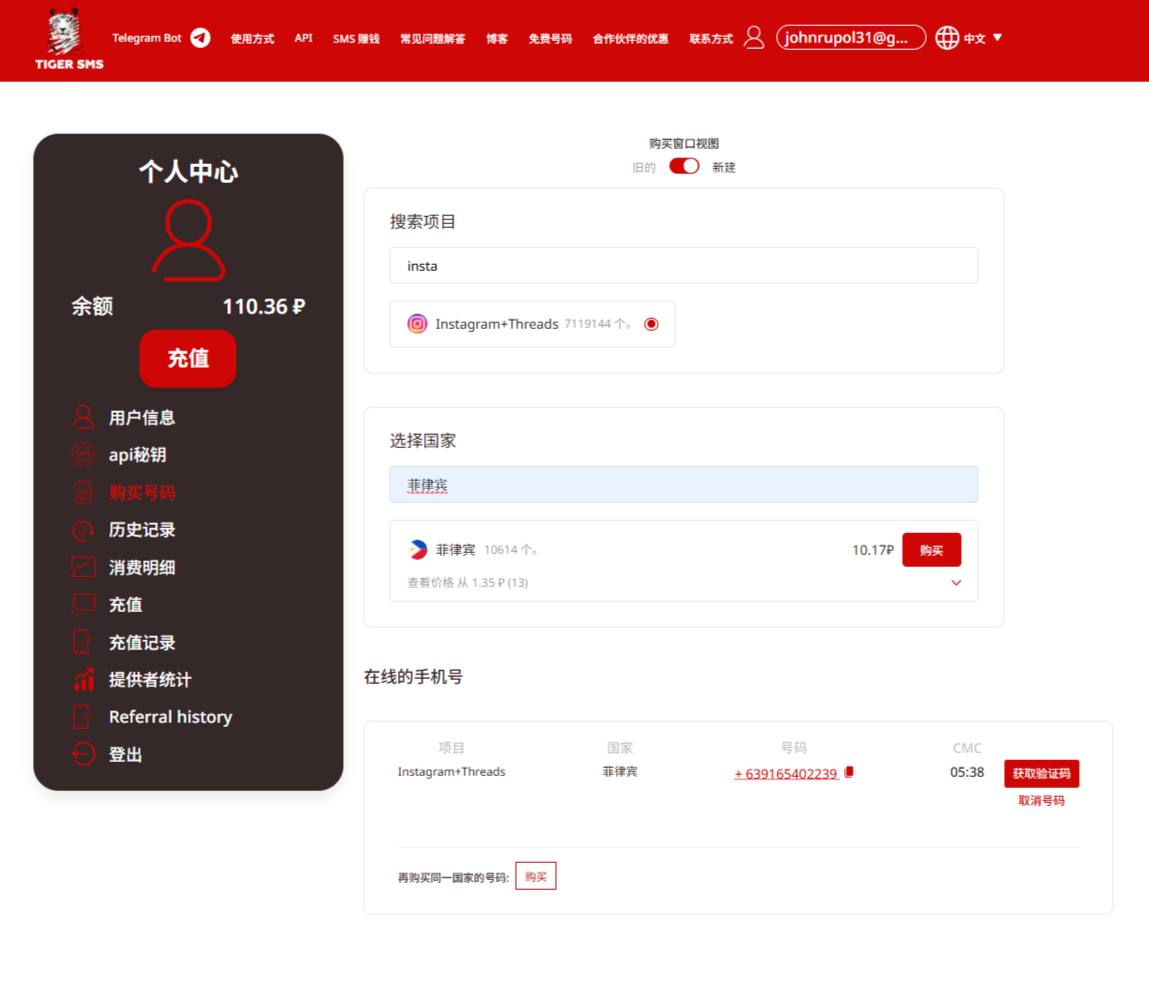Click the globe language icon

(x=947, y=37)
